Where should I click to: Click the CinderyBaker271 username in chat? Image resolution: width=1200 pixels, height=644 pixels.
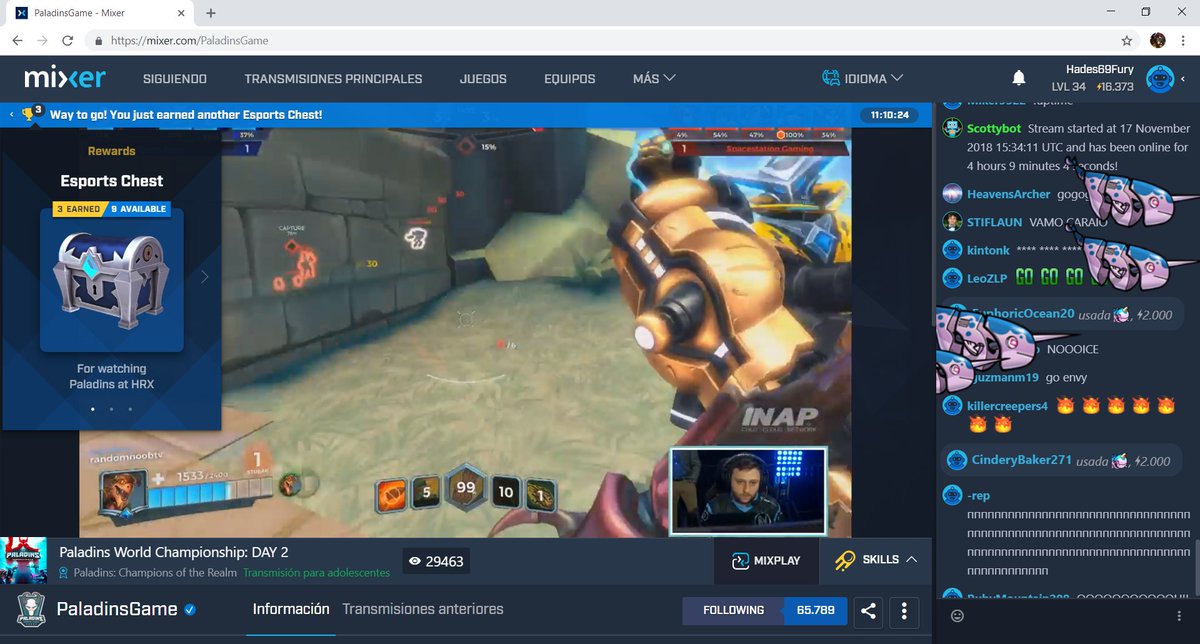click(x=1022, y=460)
